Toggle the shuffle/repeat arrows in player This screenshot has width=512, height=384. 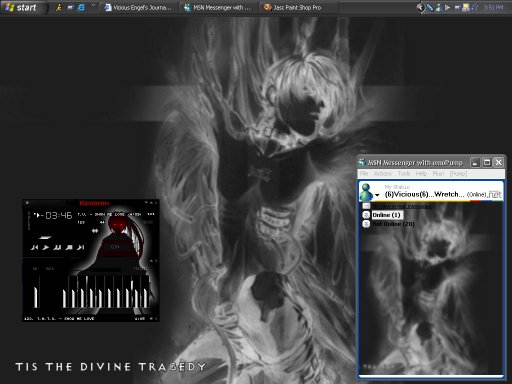[95, 231]
